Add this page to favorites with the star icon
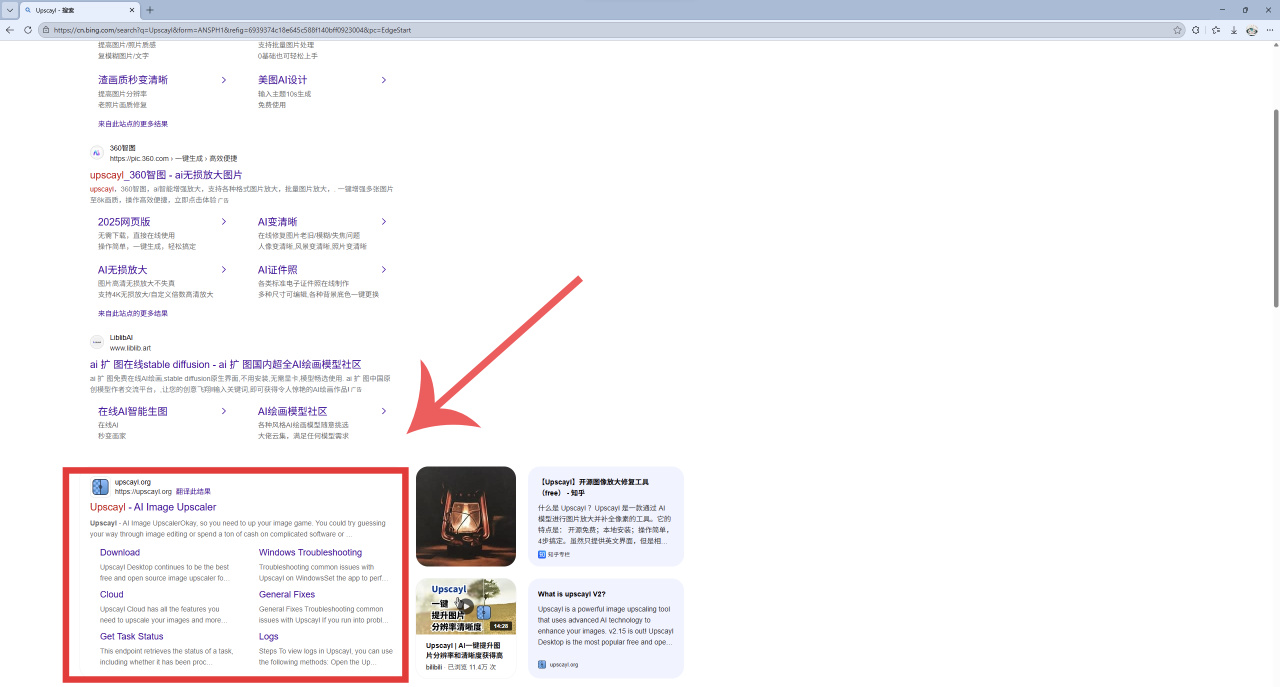The image size is (1280, 687). click(1178, 30)
